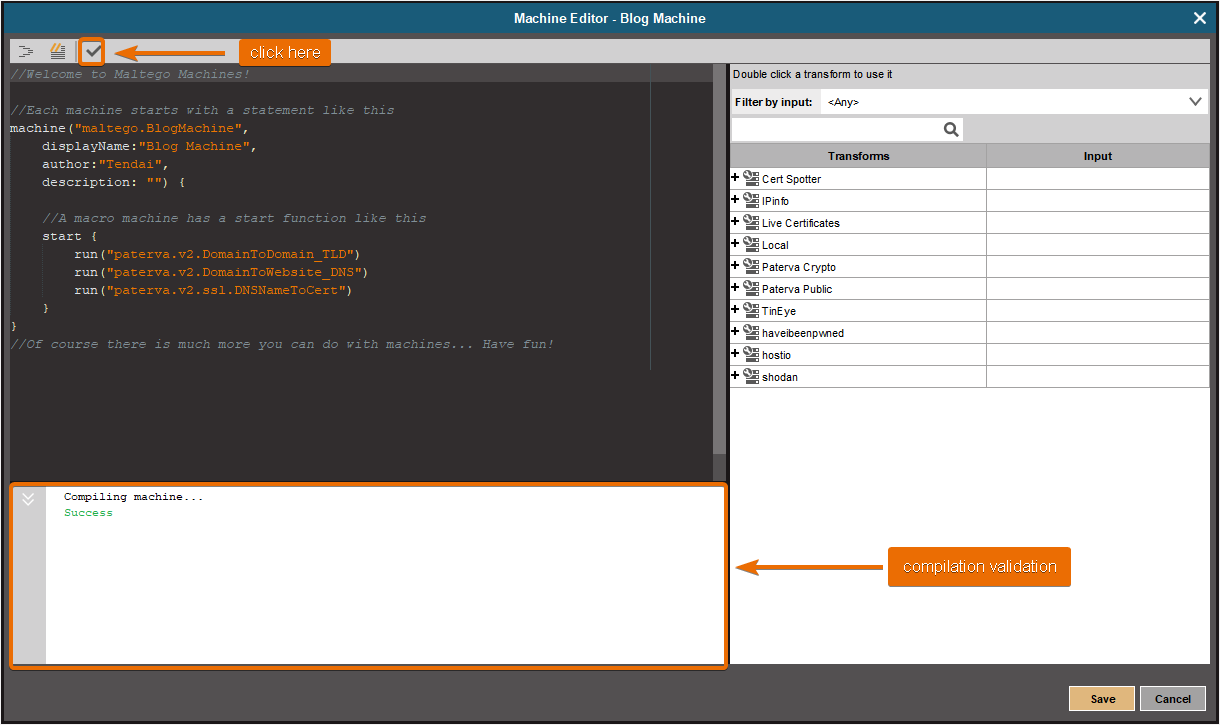Click the haveibeenpwned transform set icon
Screen dimensions: 1220x725
tap(751, 332)
